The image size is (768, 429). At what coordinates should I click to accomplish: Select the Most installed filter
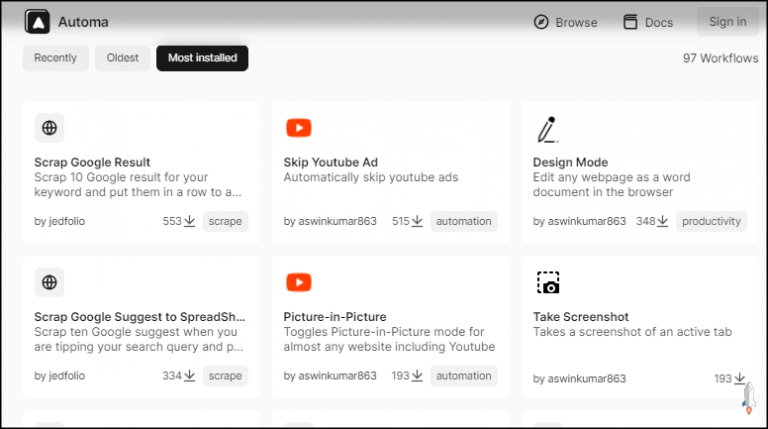tap(202, 58)
